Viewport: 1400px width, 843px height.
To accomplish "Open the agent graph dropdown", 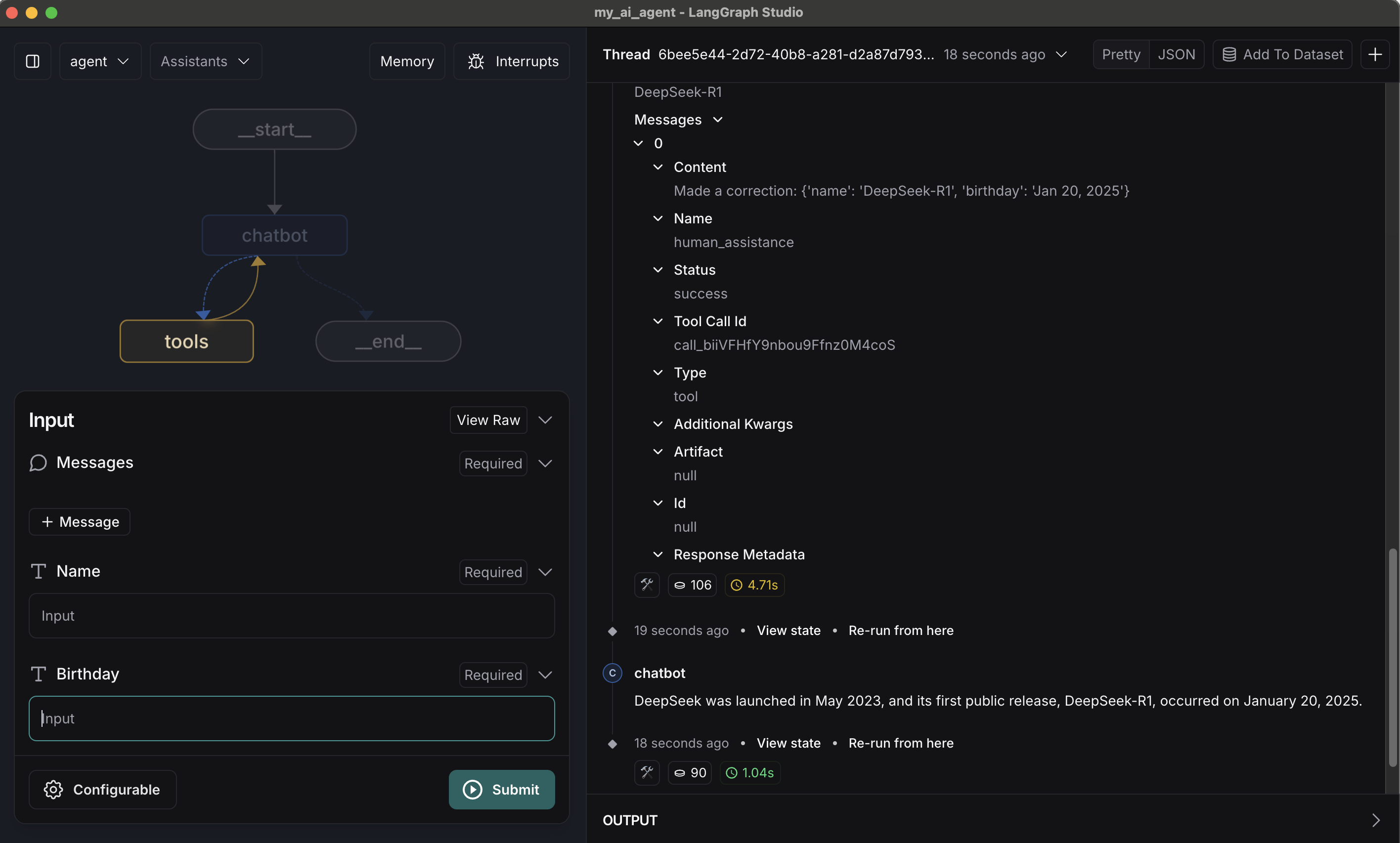I will [x=100, y=61].
